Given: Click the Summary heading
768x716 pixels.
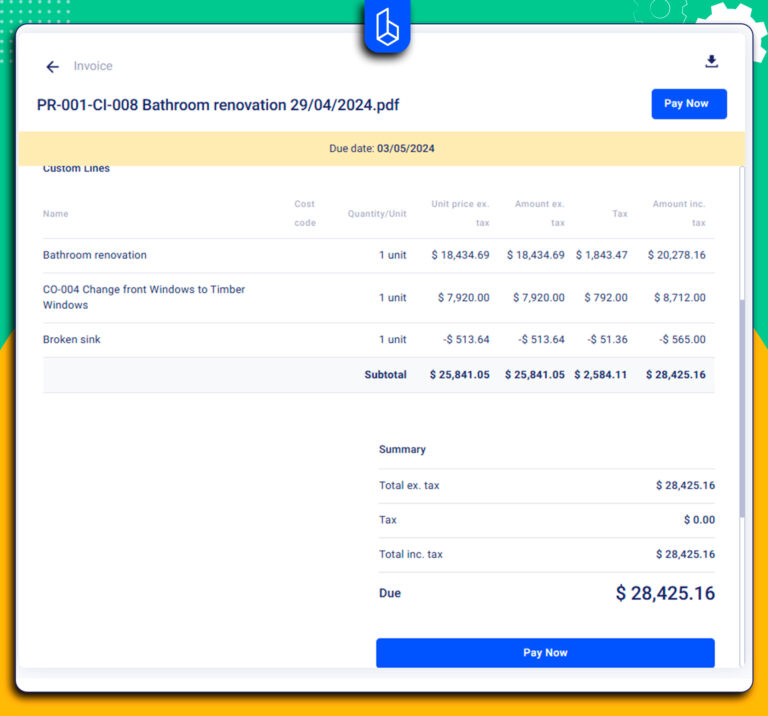Looking at the screenshot, I should point(402,450).
